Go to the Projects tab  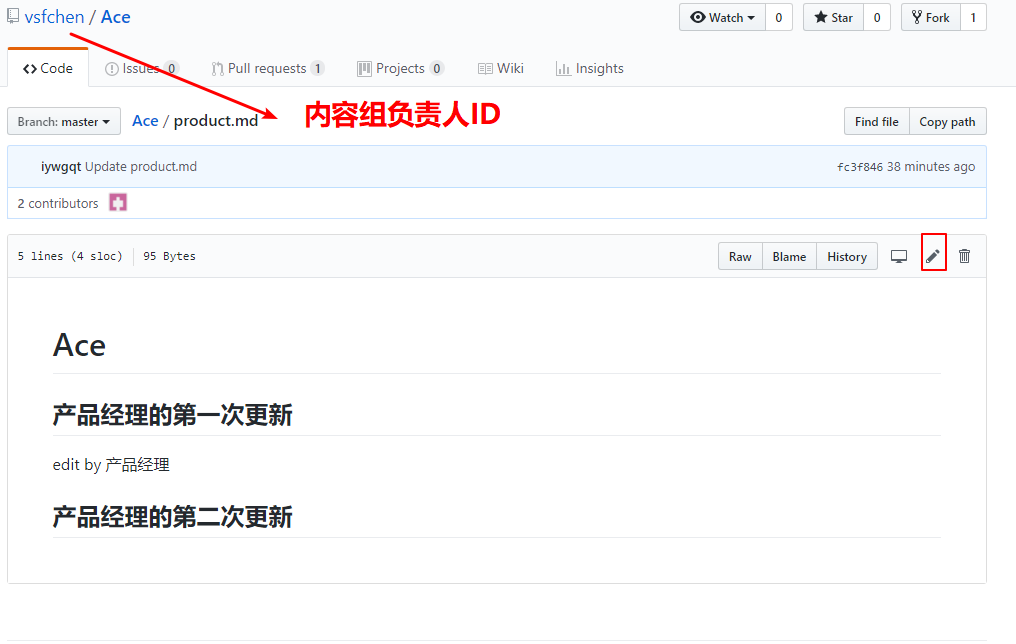(400, 69)
